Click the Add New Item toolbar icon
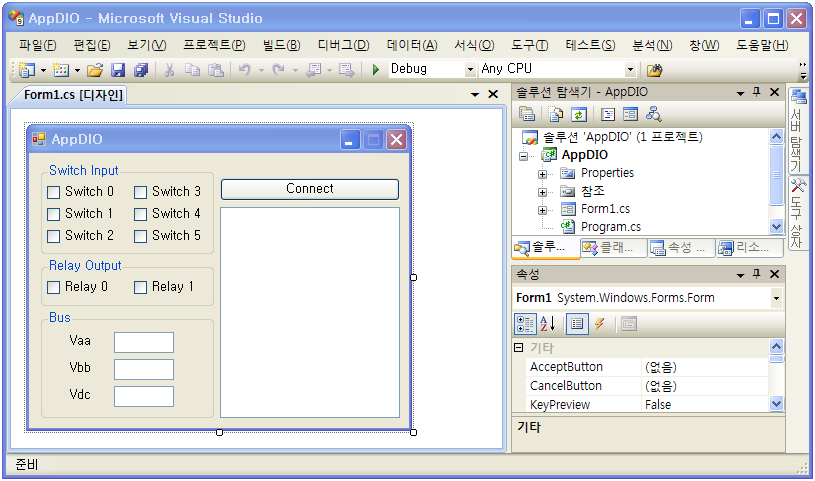This screenshot has width=815, height=481. tap(61, 69)
